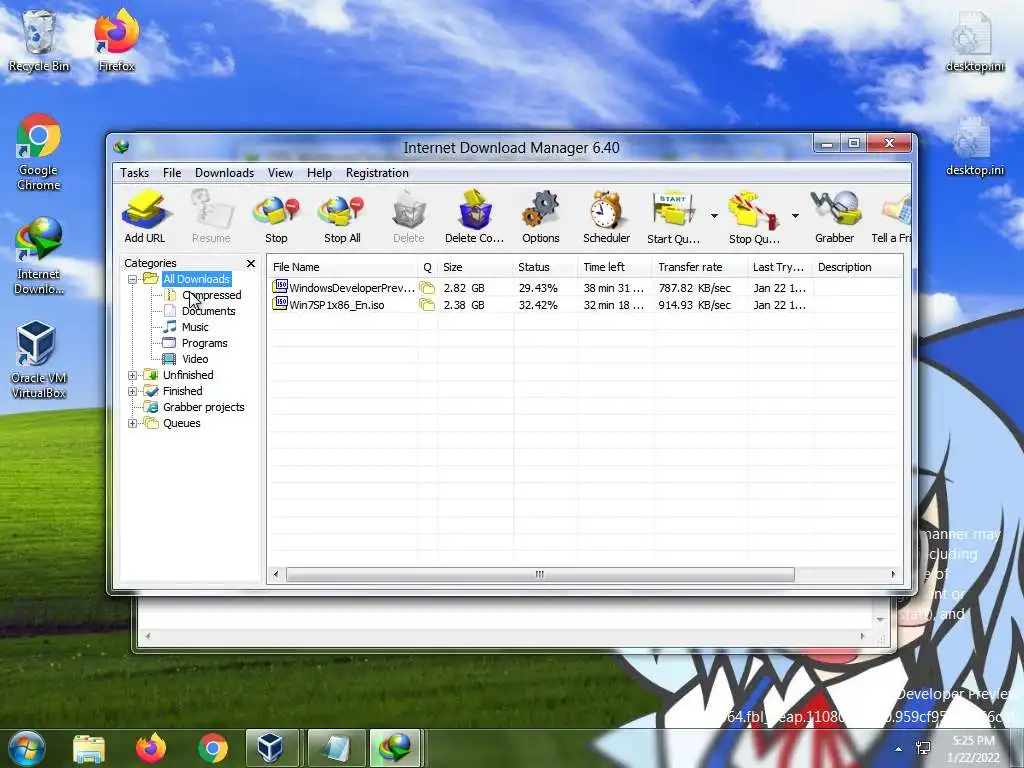Open the Help menu
The image size is (1024, 768).
(x=319, y=173)
